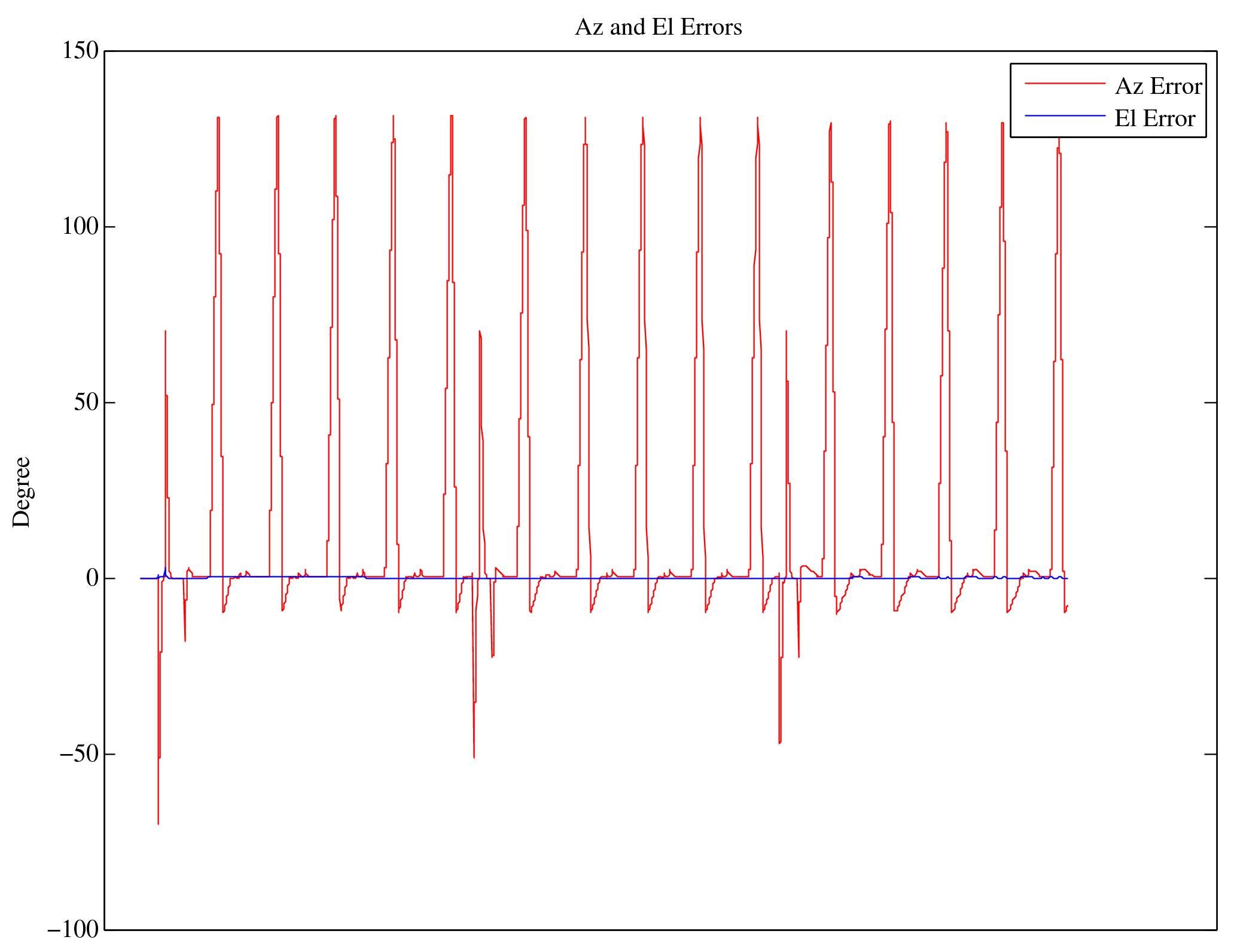Click the plot title Az and El Errors
Viewport: 1234px width, 952px height.
coord(658,28)
